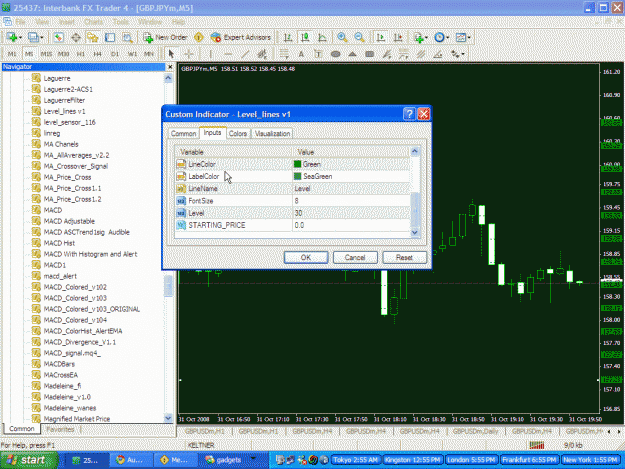This screenshot has height=469, width=625.
Task: Switch chart to line chart icon
Action: [322, 37]
